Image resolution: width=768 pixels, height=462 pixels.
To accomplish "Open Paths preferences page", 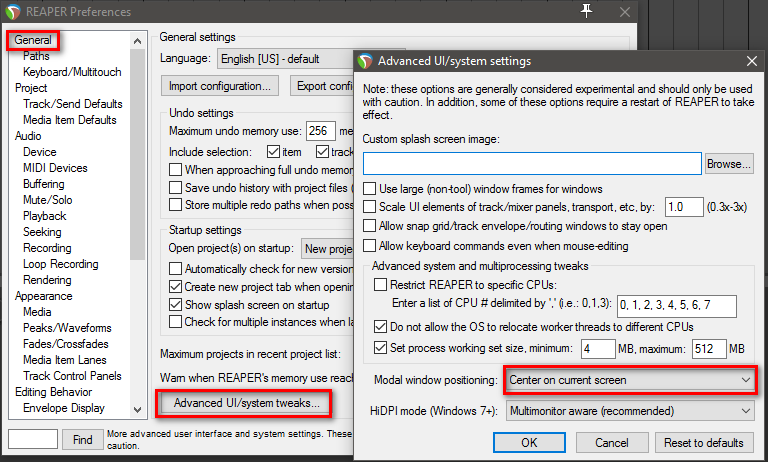I will 36,56.
